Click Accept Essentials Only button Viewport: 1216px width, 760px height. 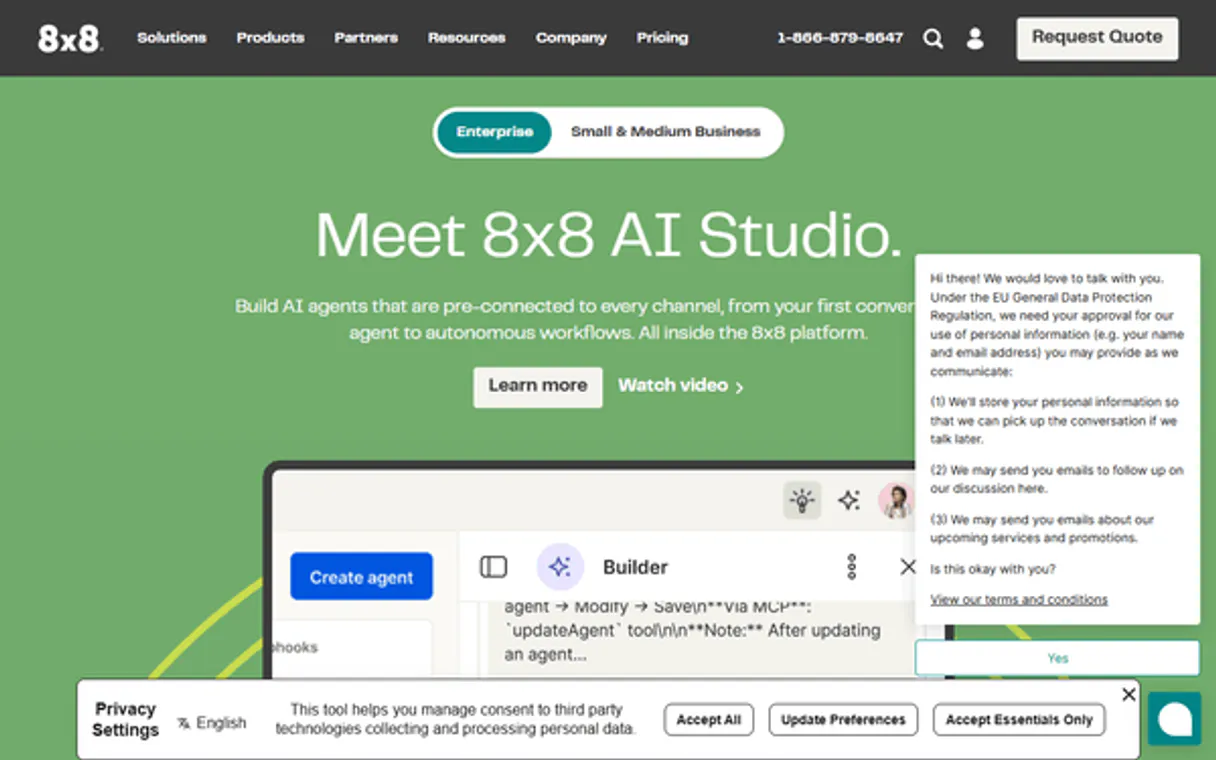[x=1019, y=720]
